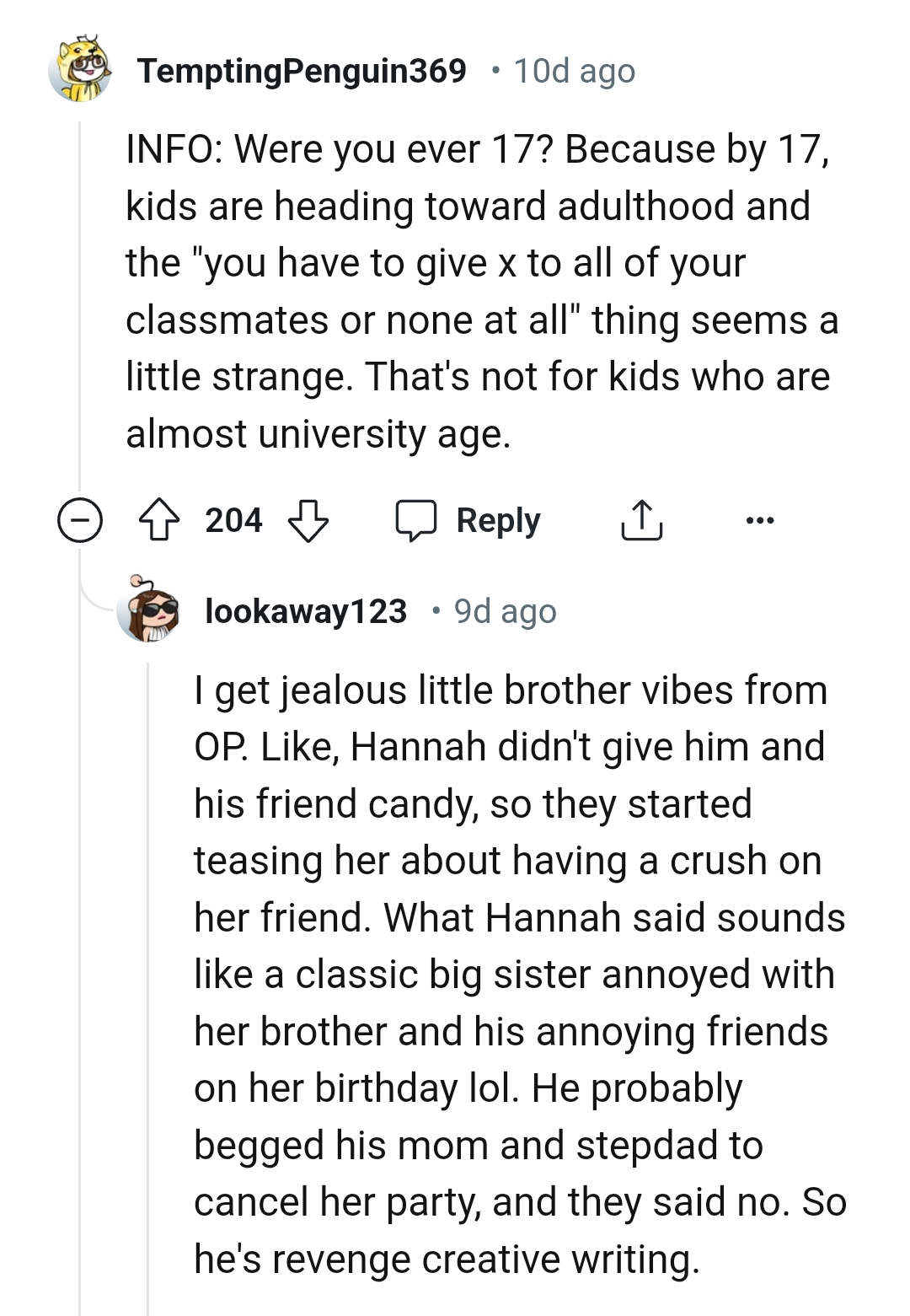
Task: Open TemptingPenguin369's avatar
Action: (80, 70)
